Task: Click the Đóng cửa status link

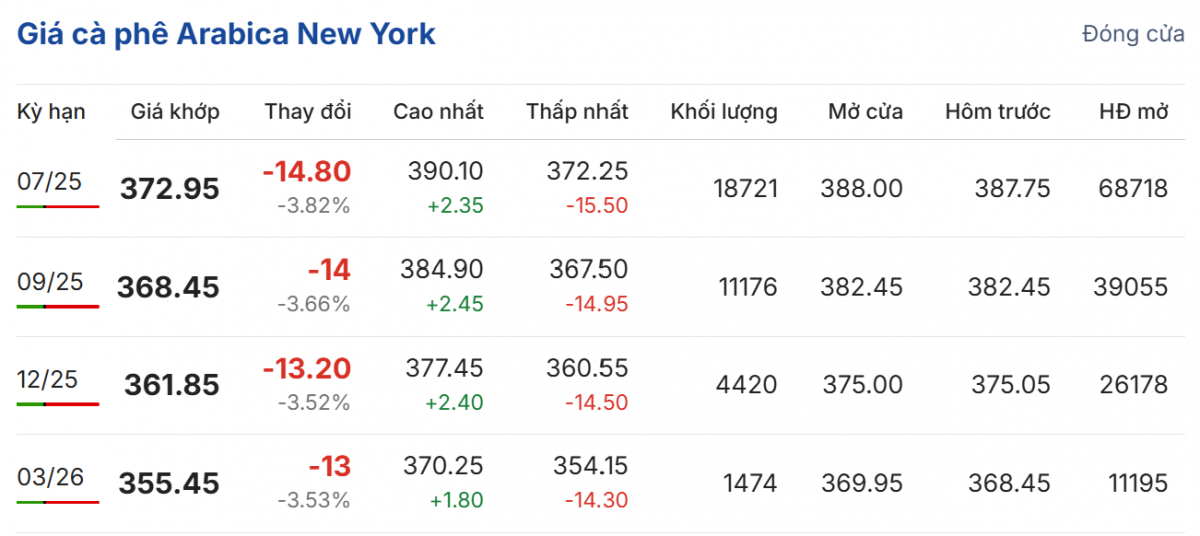Action: 1133,34
